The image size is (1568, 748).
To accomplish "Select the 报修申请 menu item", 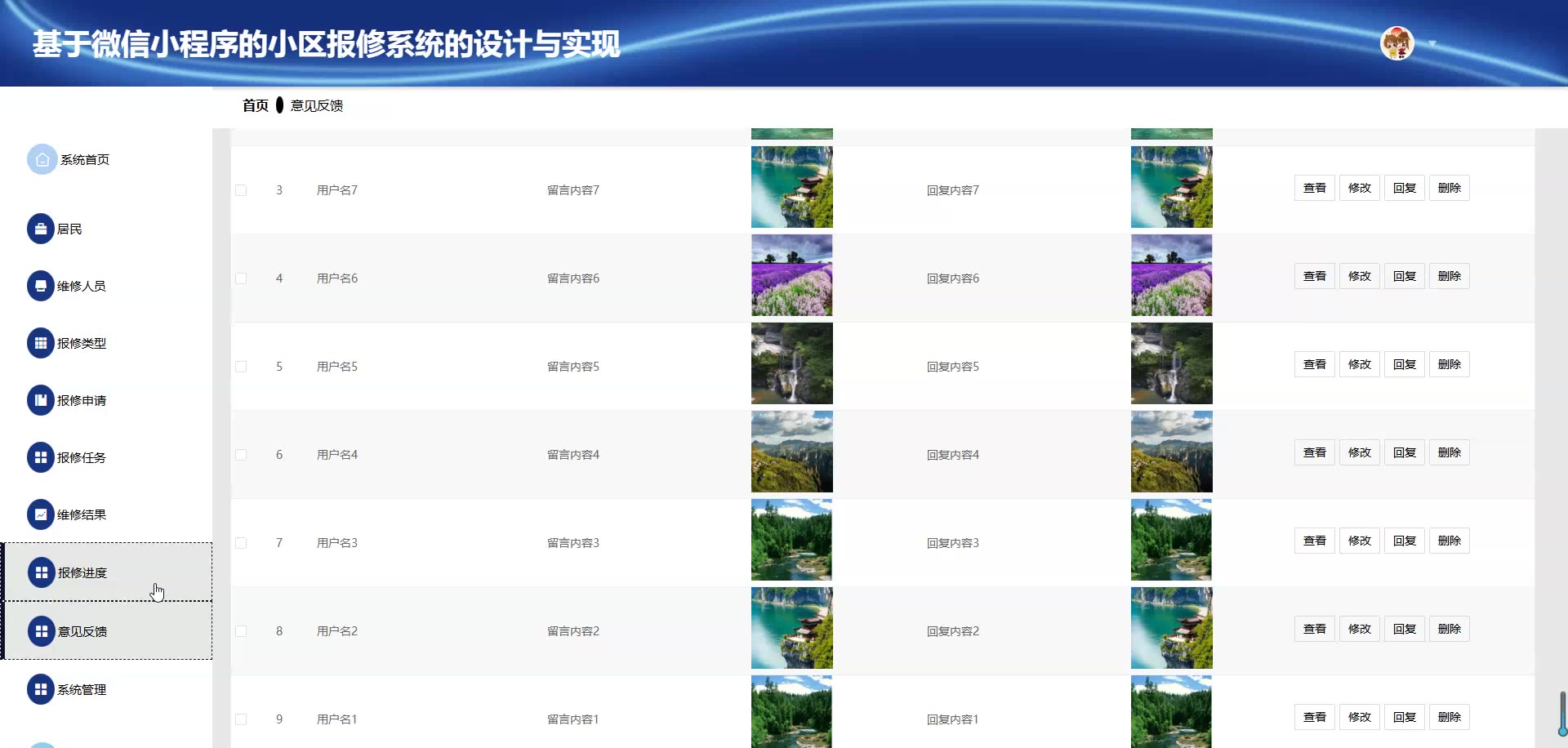I will click(x=82, y=400).
